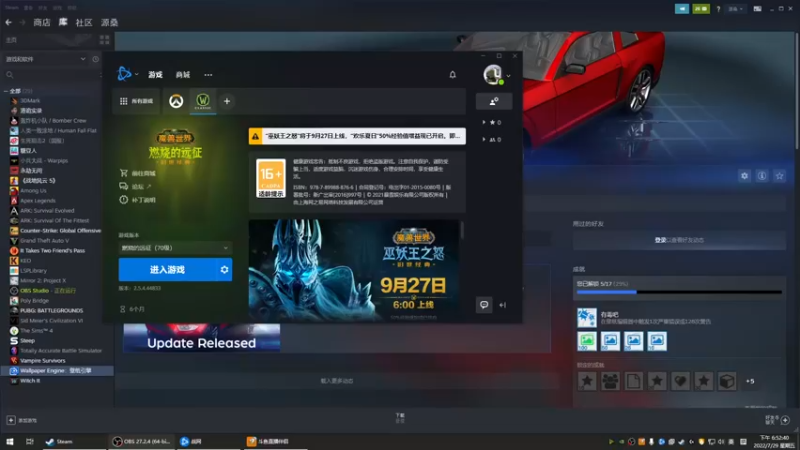Show 所有游戏 in Battle.net

tap(136, 101)
